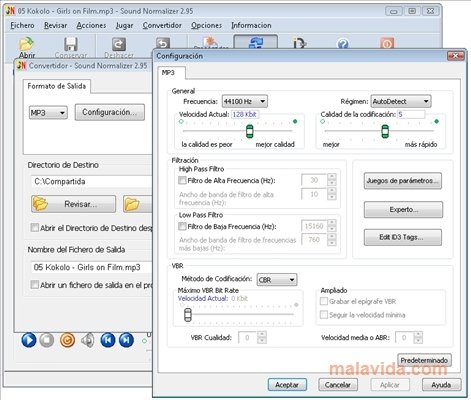Open the Convertidor menu
Viewport: 471px width, 400px height.
click(x=162, y=25)
